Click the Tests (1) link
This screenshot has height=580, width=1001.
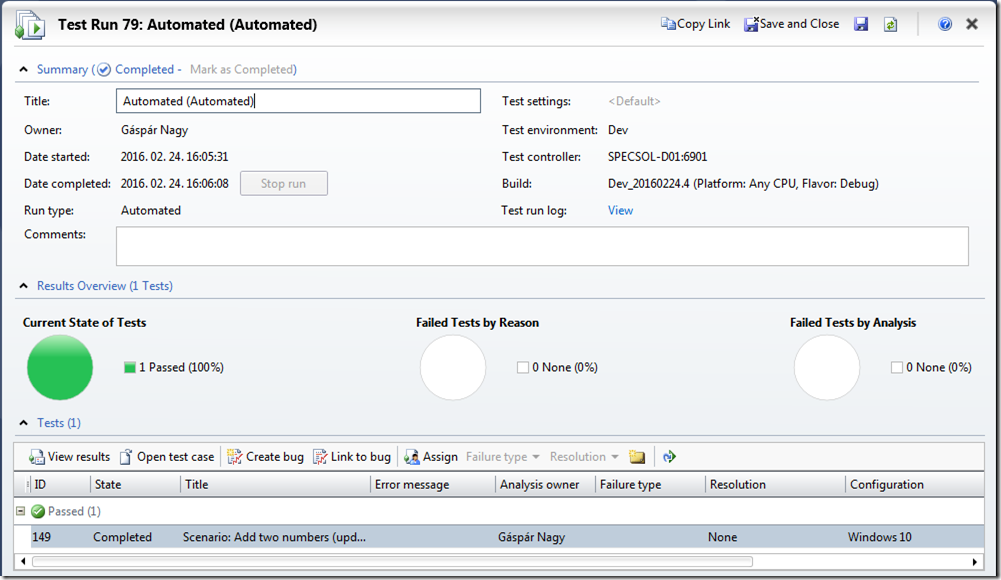(59, 423)
